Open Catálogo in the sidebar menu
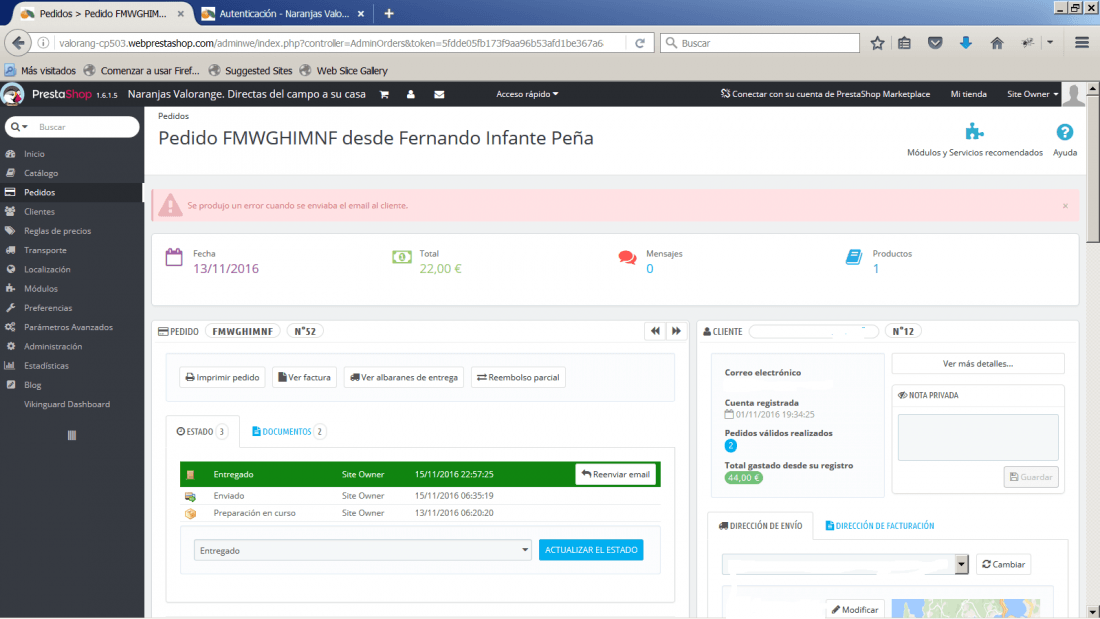This screenshot has height=619, width=1100. click(72, 173)
